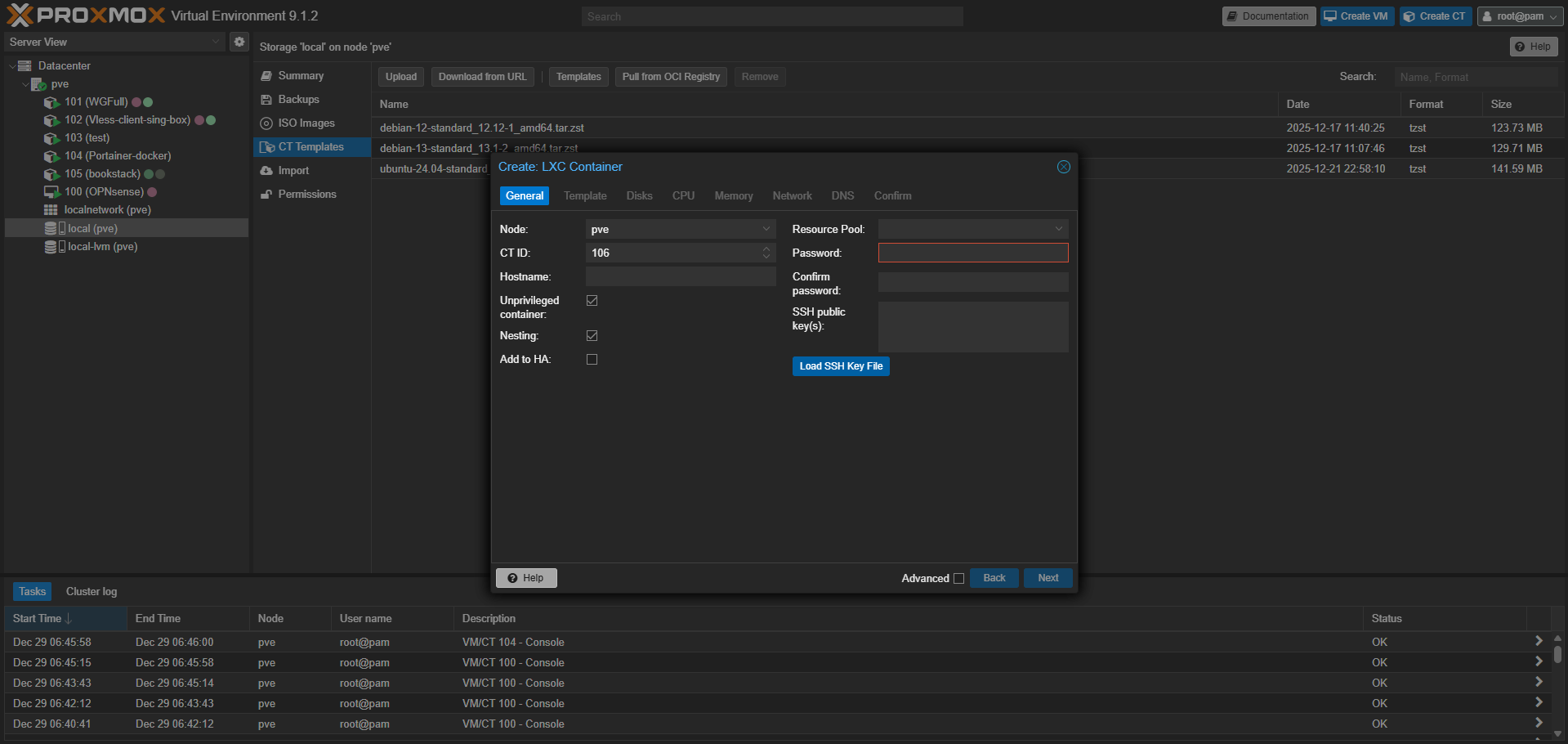Focus the Hostname input field
Viewport: 1568px width, 744px height.
pyautogui.click(x=681, y=276)
